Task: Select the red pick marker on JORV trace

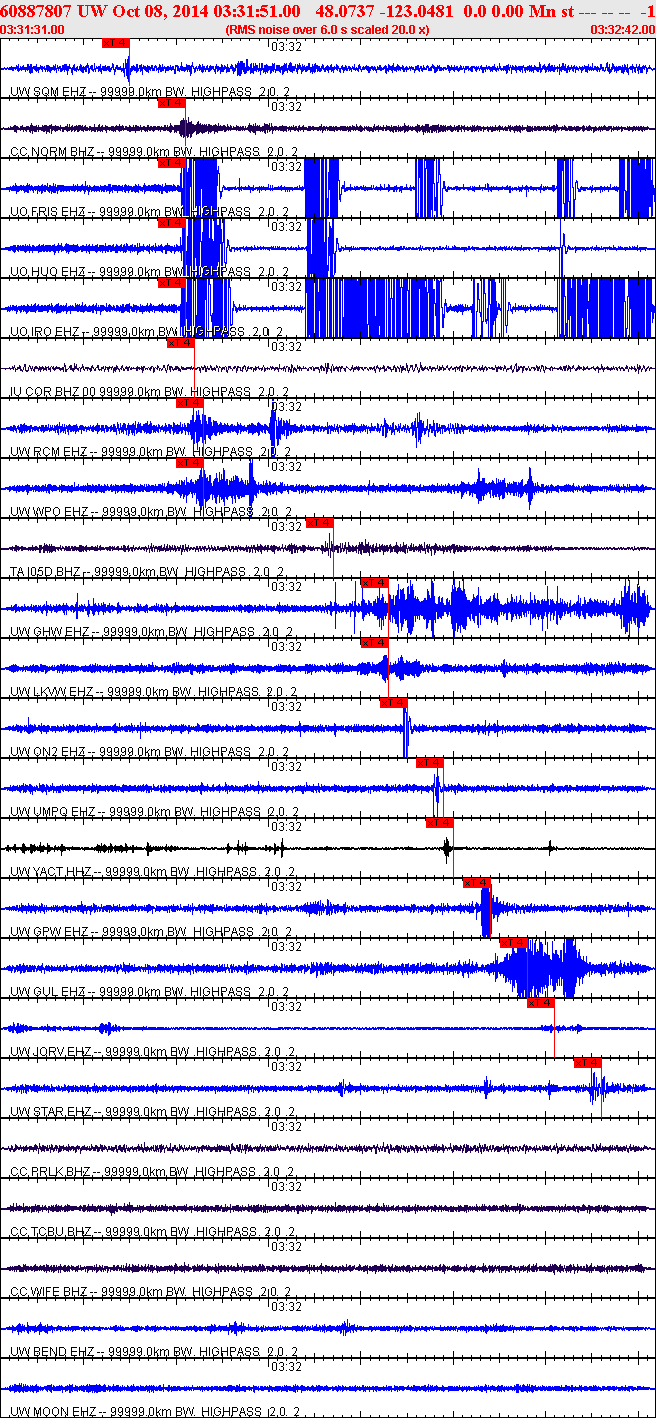Action: point(541,1002)
